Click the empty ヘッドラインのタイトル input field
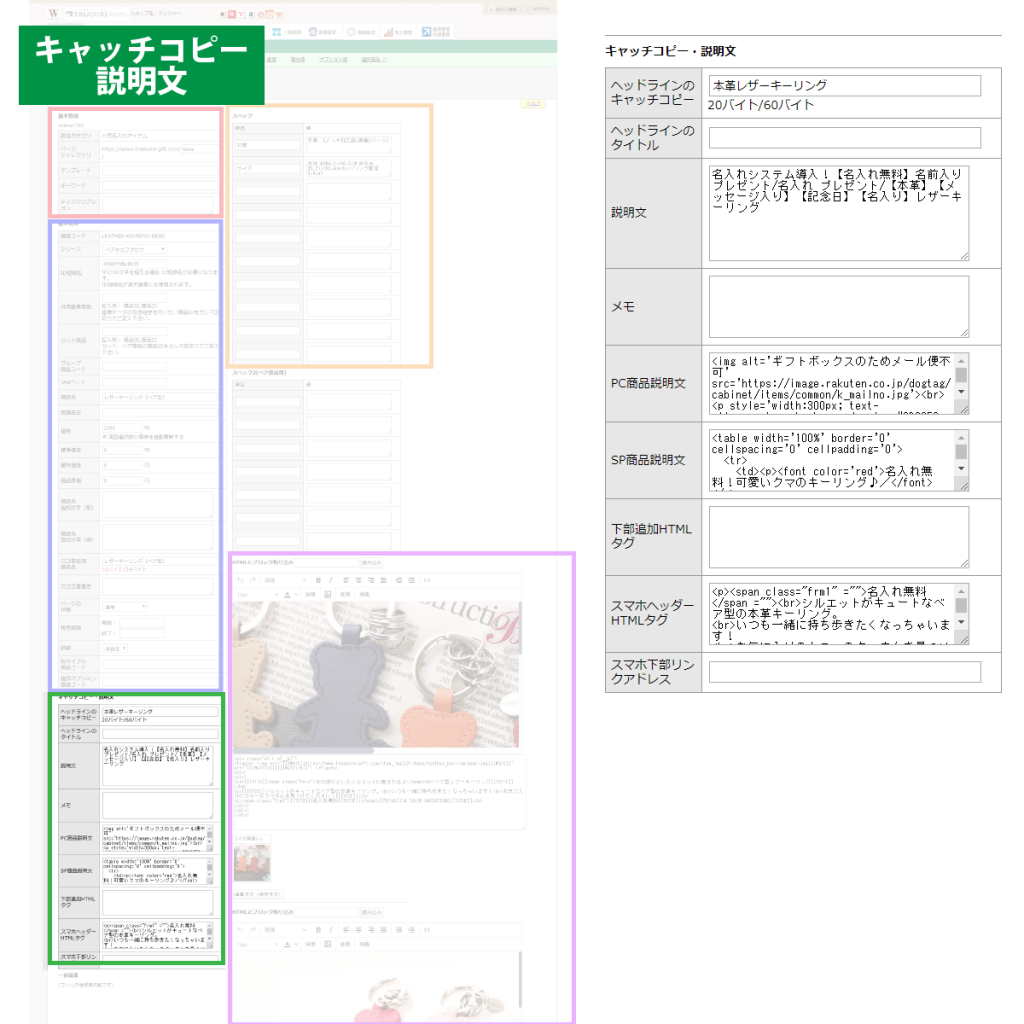1024x1024 pixels. tap(844, 138)
